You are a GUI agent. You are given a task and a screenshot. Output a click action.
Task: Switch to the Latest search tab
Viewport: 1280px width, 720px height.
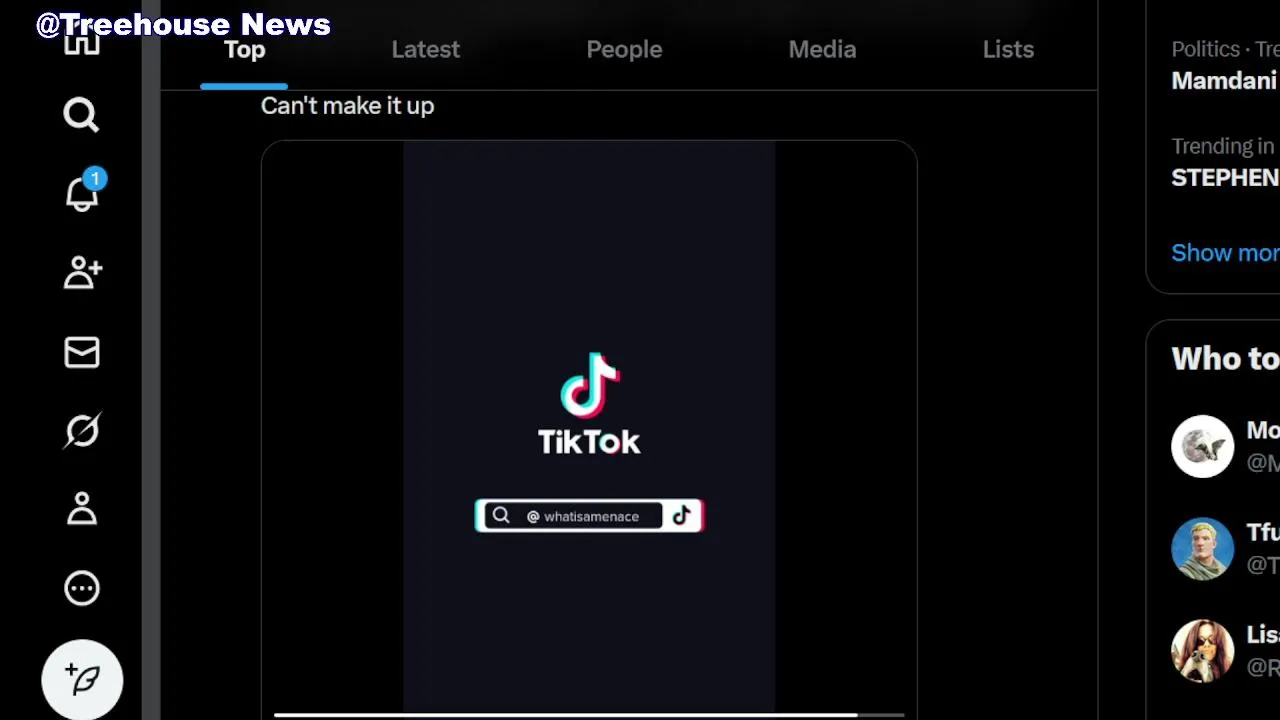[x=425, y=50]
